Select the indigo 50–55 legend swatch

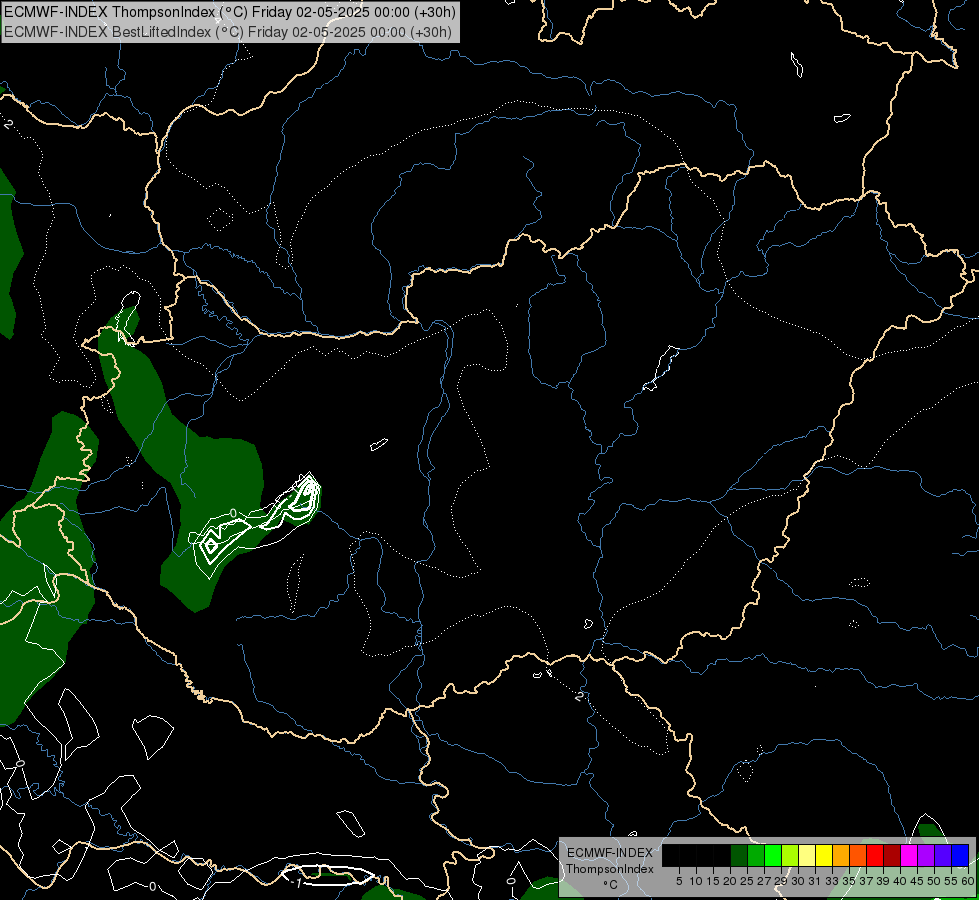[943, 856]
